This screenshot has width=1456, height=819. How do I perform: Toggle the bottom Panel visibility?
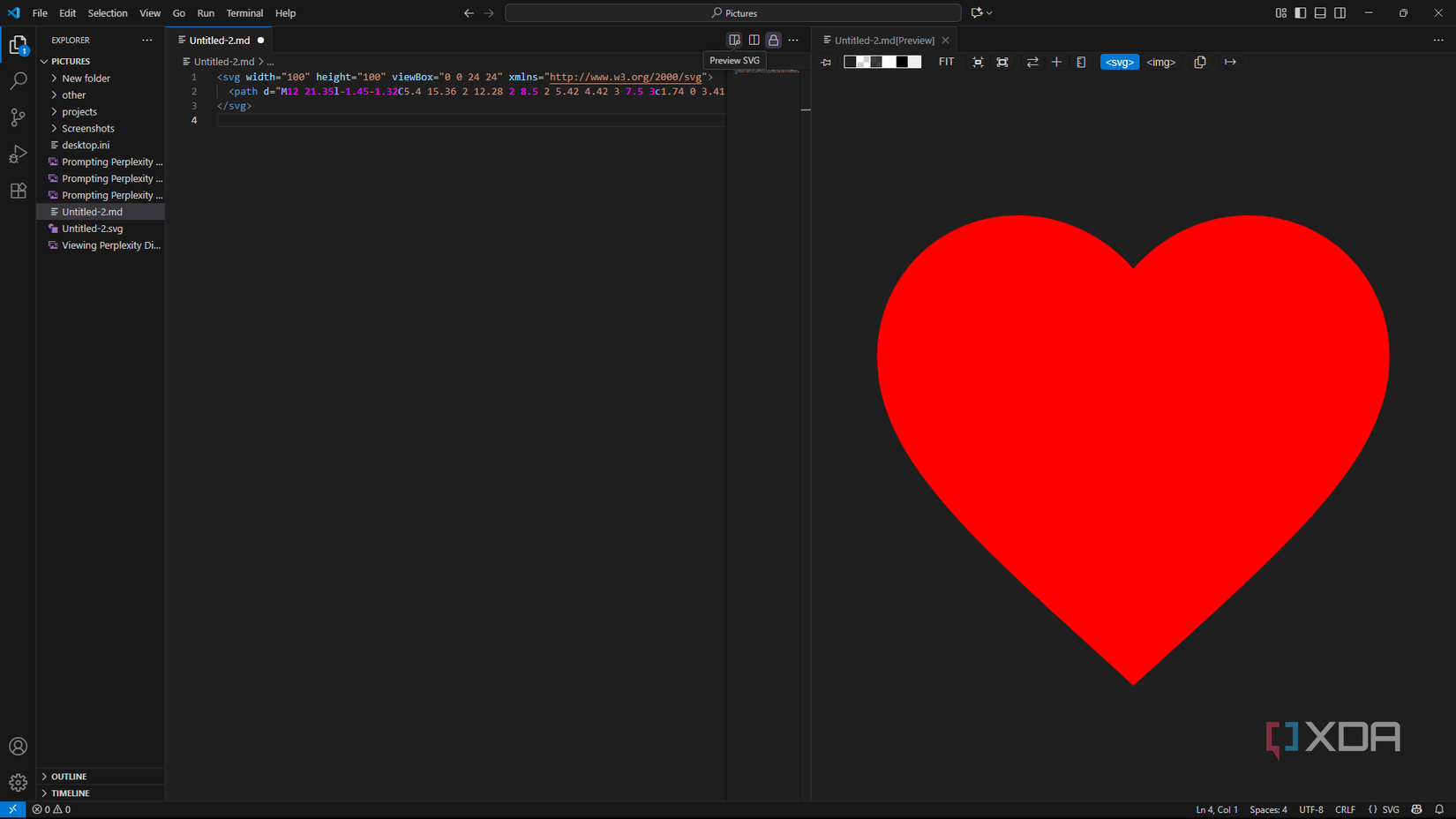(x=1320, y=13)
